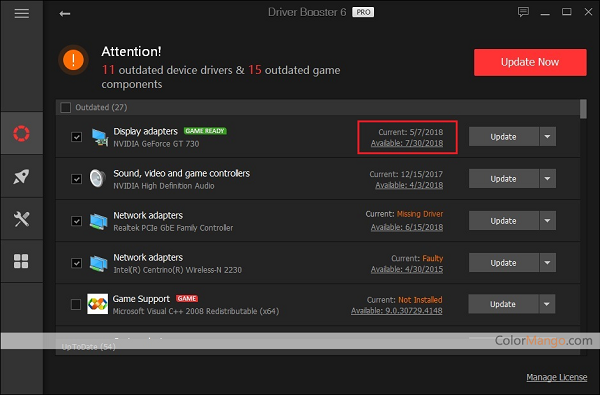
Task: Update the Realtek PCIe GbE Family Controller
Action: [504, 221]
